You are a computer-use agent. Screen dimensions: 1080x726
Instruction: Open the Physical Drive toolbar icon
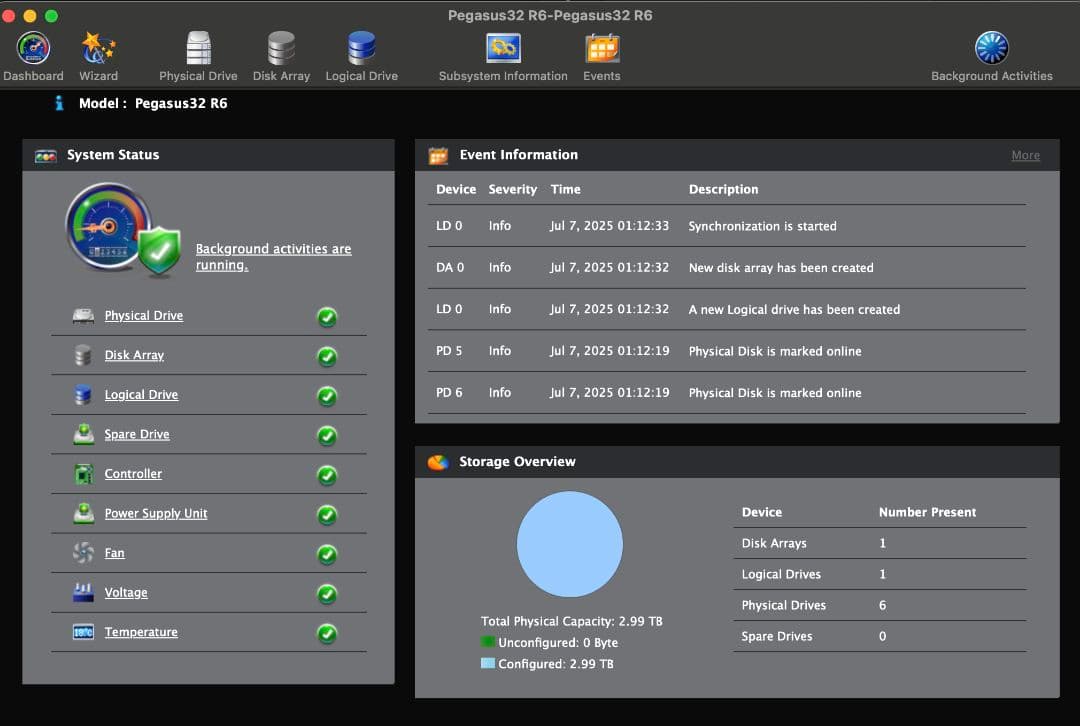click(x=198, y=49)
